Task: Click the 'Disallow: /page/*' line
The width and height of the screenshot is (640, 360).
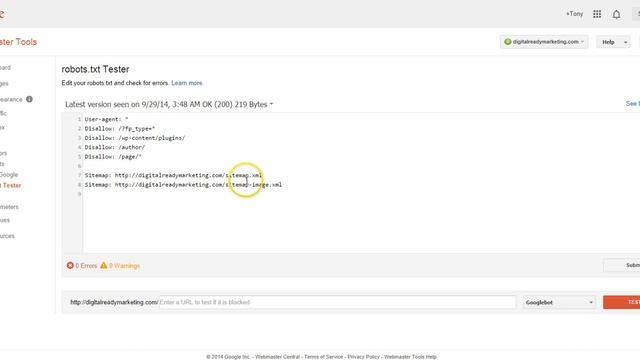Action: pyautogui.click(x=113, y=157)
